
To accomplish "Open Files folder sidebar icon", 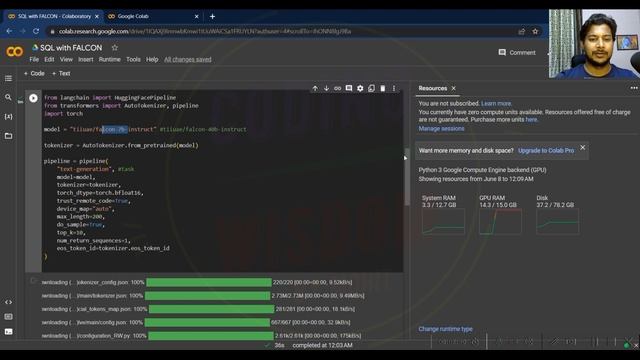I will click(x=8, y=136).
